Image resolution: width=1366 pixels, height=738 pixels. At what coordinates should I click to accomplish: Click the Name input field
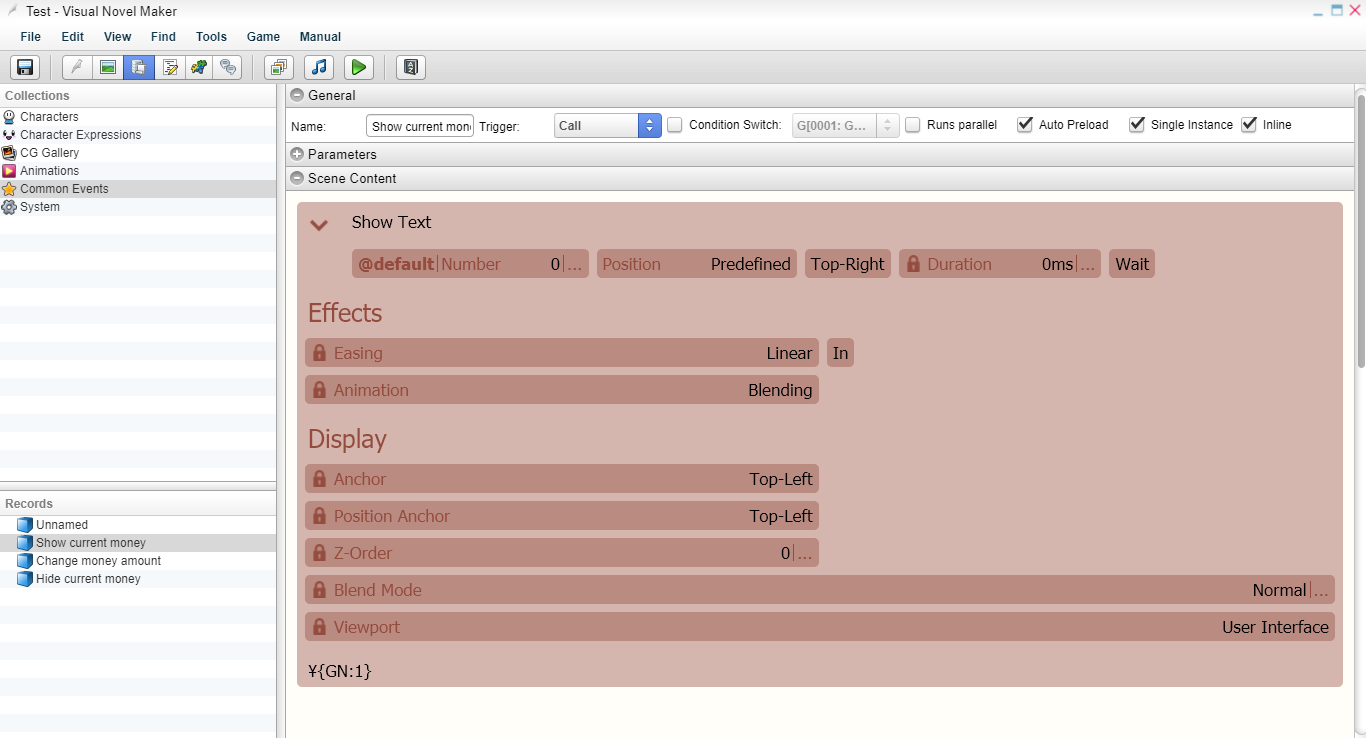point(420,126)
